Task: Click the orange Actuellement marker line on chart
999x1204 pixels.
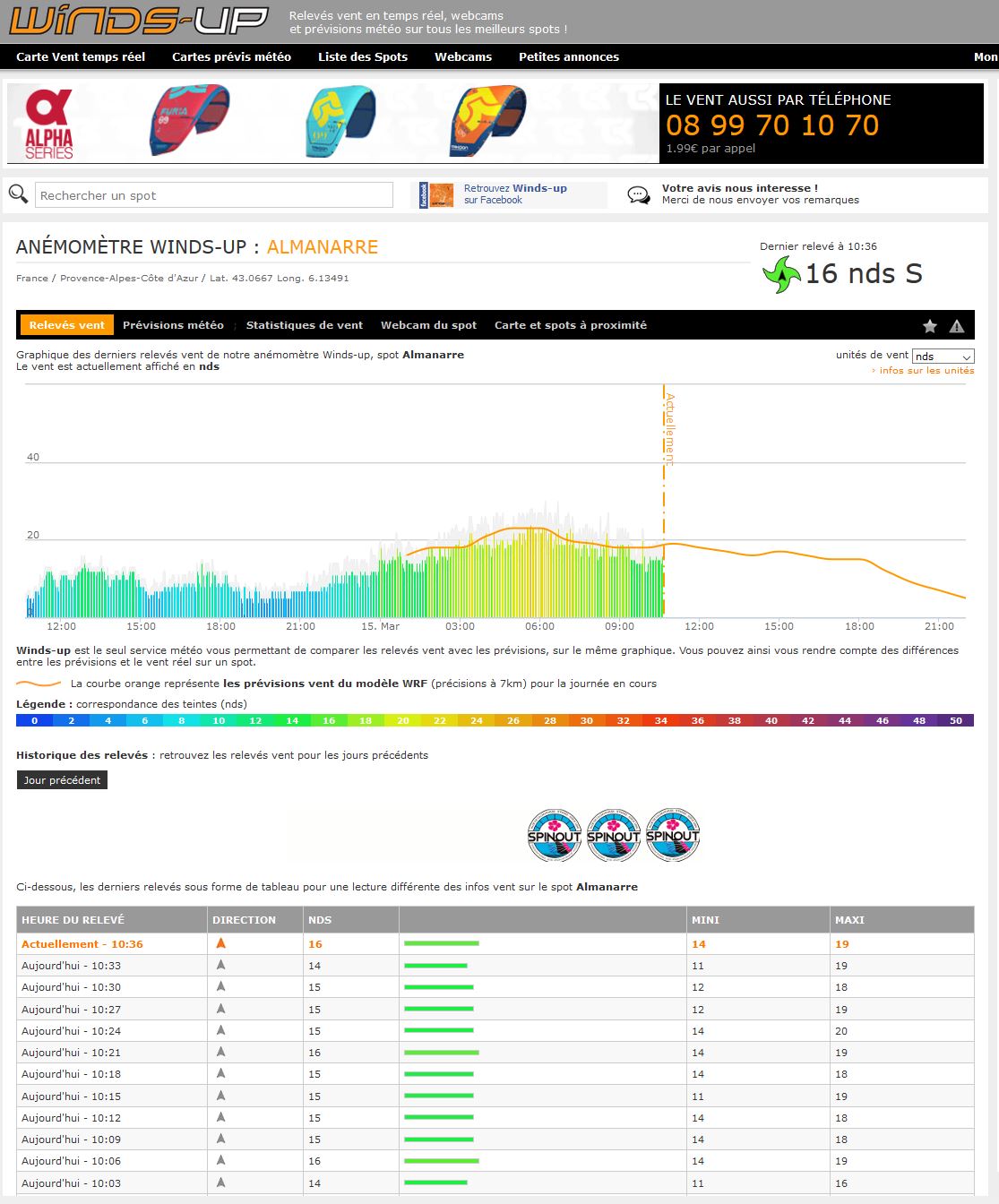Action: pyautogui.click(x=664, y=502)
